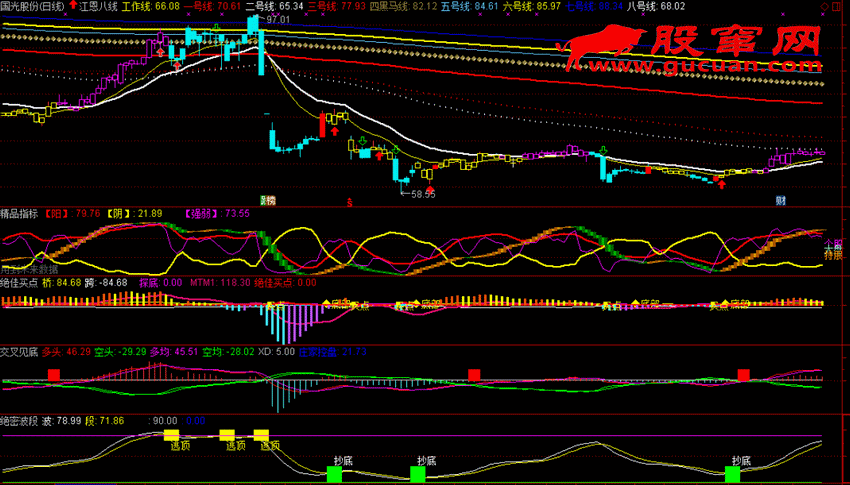
Task: Click the 江恩八线 indicator name
Action: [98, 7]
